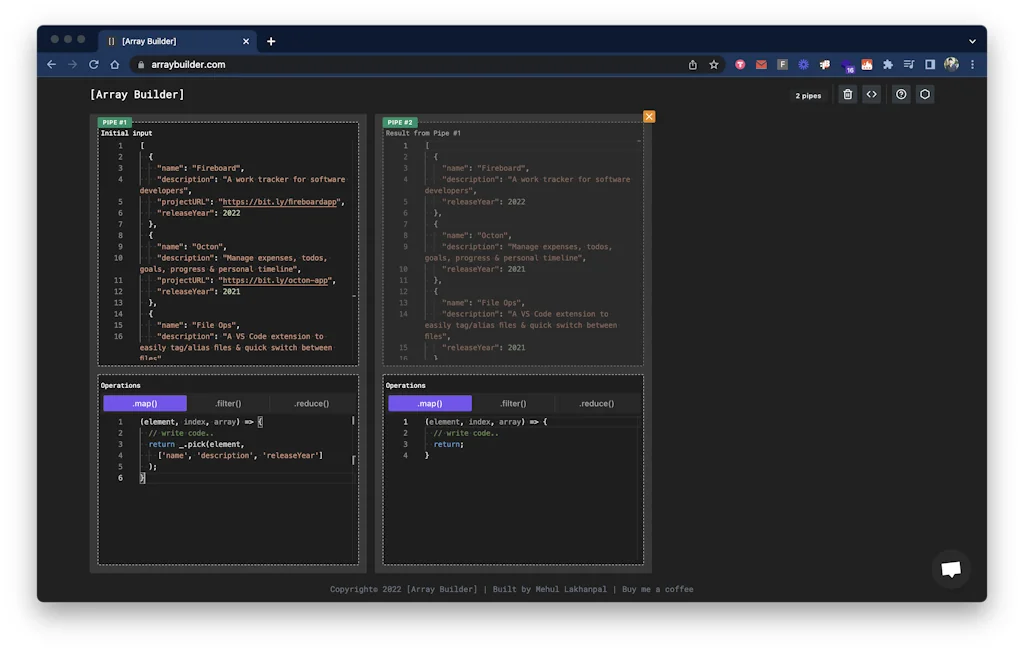Close Pipe #2 with the orange X
The height and width of the screenshot is (651, 1024).
tap(648, 116)
